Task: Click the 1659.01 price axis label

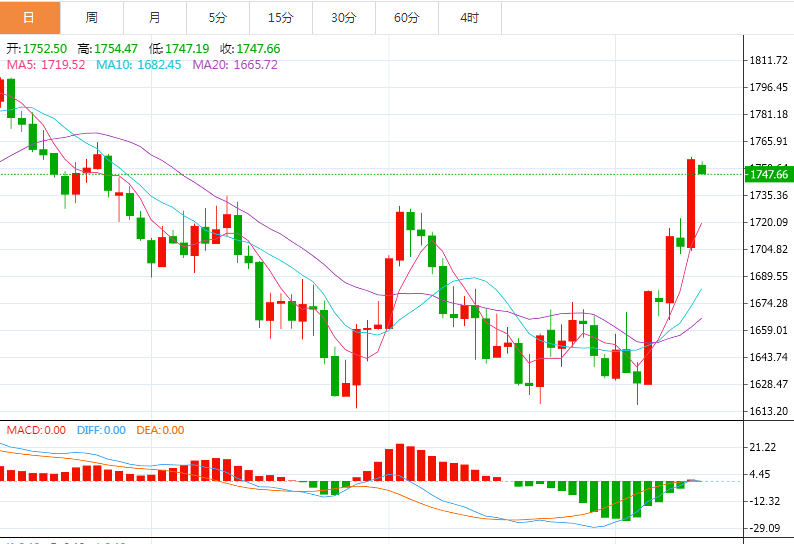Action: (x=769, y=330)
